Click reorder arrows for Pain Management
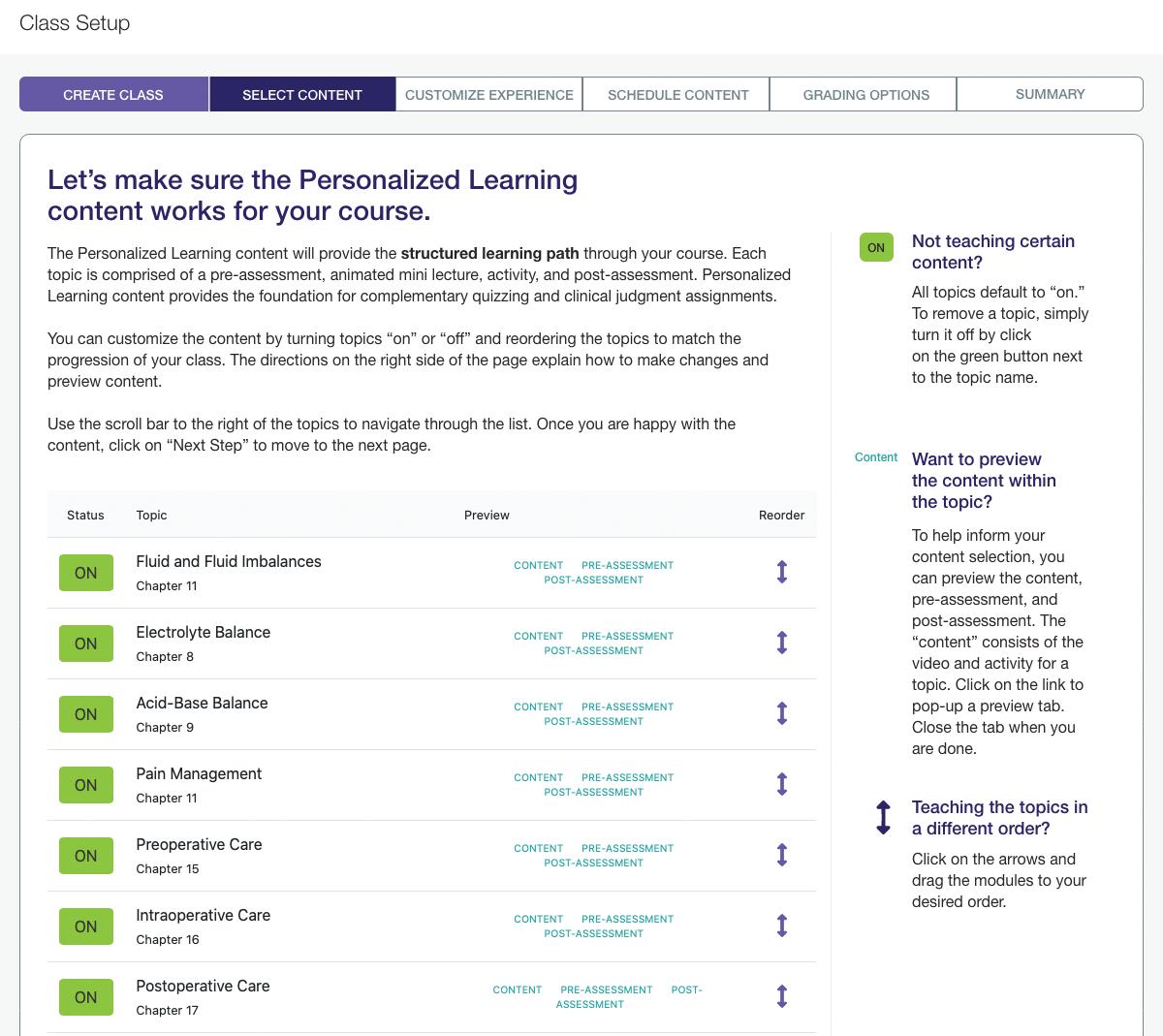This screenshot has height=1036, width=1163. point(782,784)
